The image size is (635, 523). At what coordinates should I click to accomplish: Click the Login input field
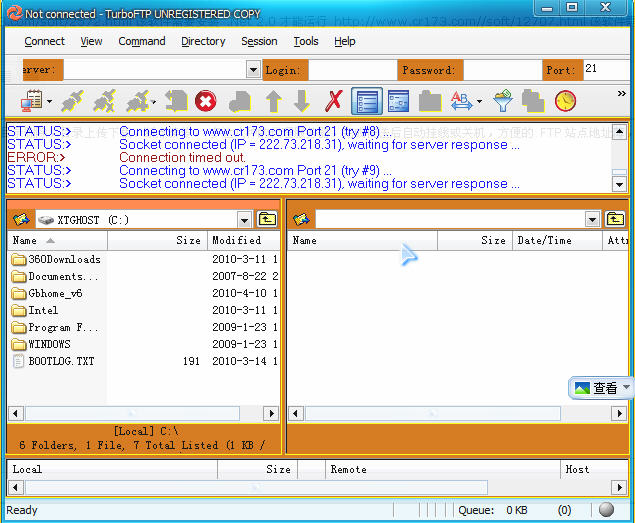click(350, 70)
